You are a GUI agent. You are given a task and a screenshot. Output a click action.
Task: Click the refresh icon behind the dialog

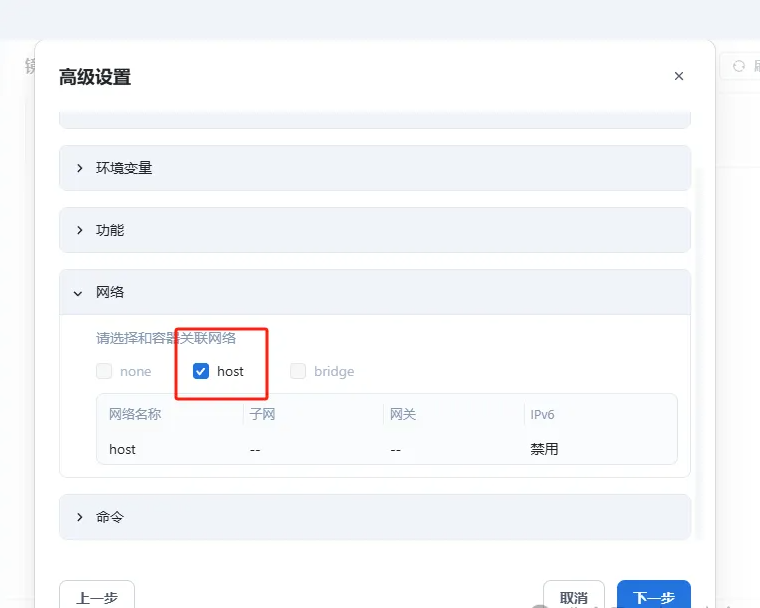tap(739, 66)
